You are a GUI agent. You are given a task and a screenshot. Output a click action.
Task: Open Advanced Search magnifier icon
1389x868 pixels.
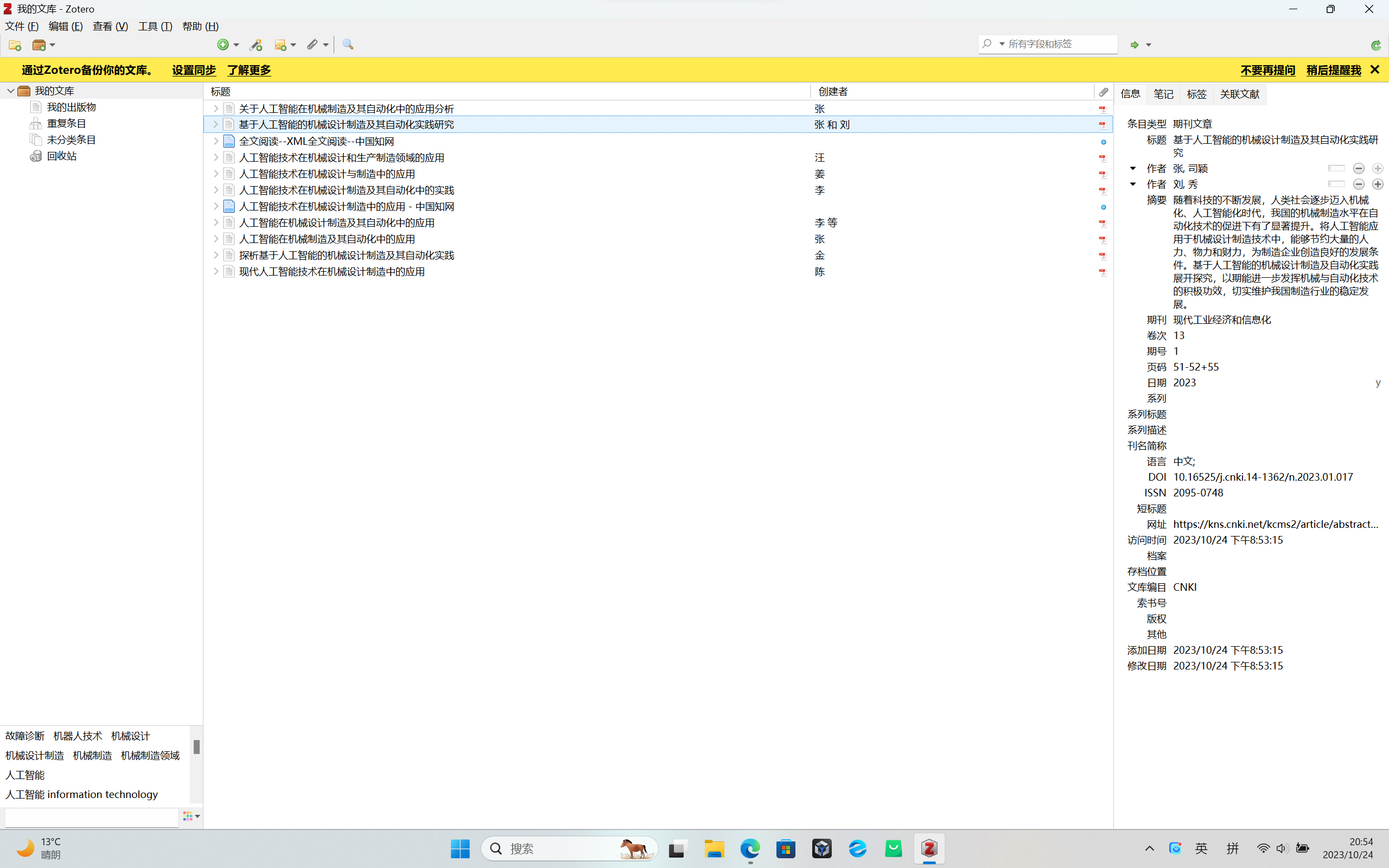pyautogui.click(x=348, y=45)
